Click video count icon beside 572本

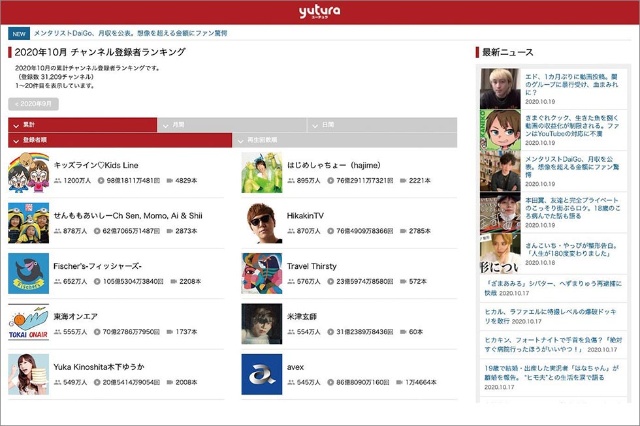[x=403, y=281]
